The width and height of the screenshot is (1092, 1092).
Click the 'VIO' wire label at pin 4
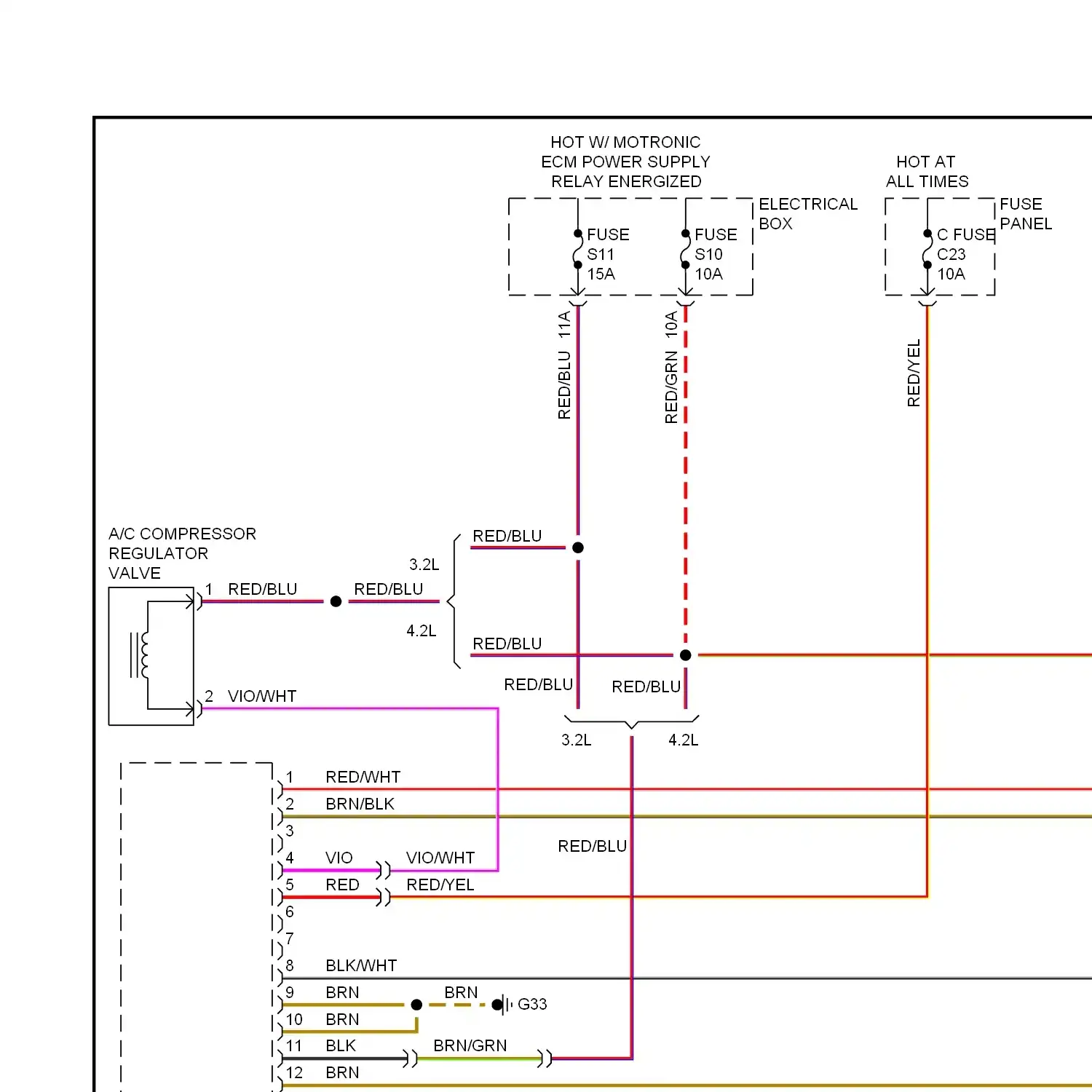pyautogui.click(x=339, y=858)
